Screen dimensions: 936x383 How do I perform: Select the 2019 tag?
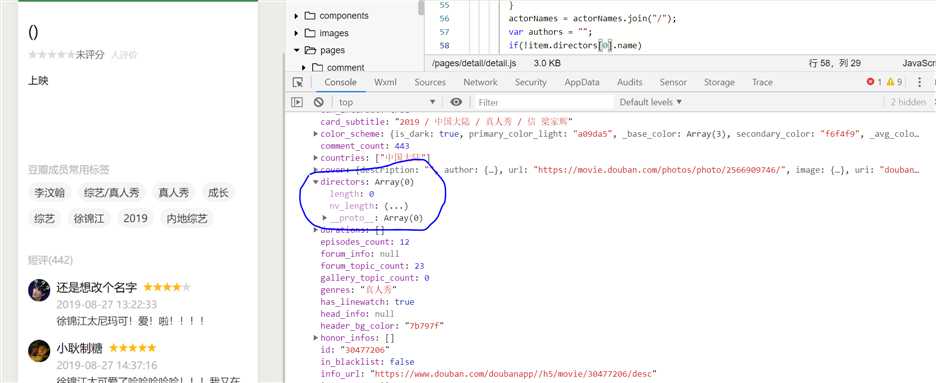(x=136, y=219)
